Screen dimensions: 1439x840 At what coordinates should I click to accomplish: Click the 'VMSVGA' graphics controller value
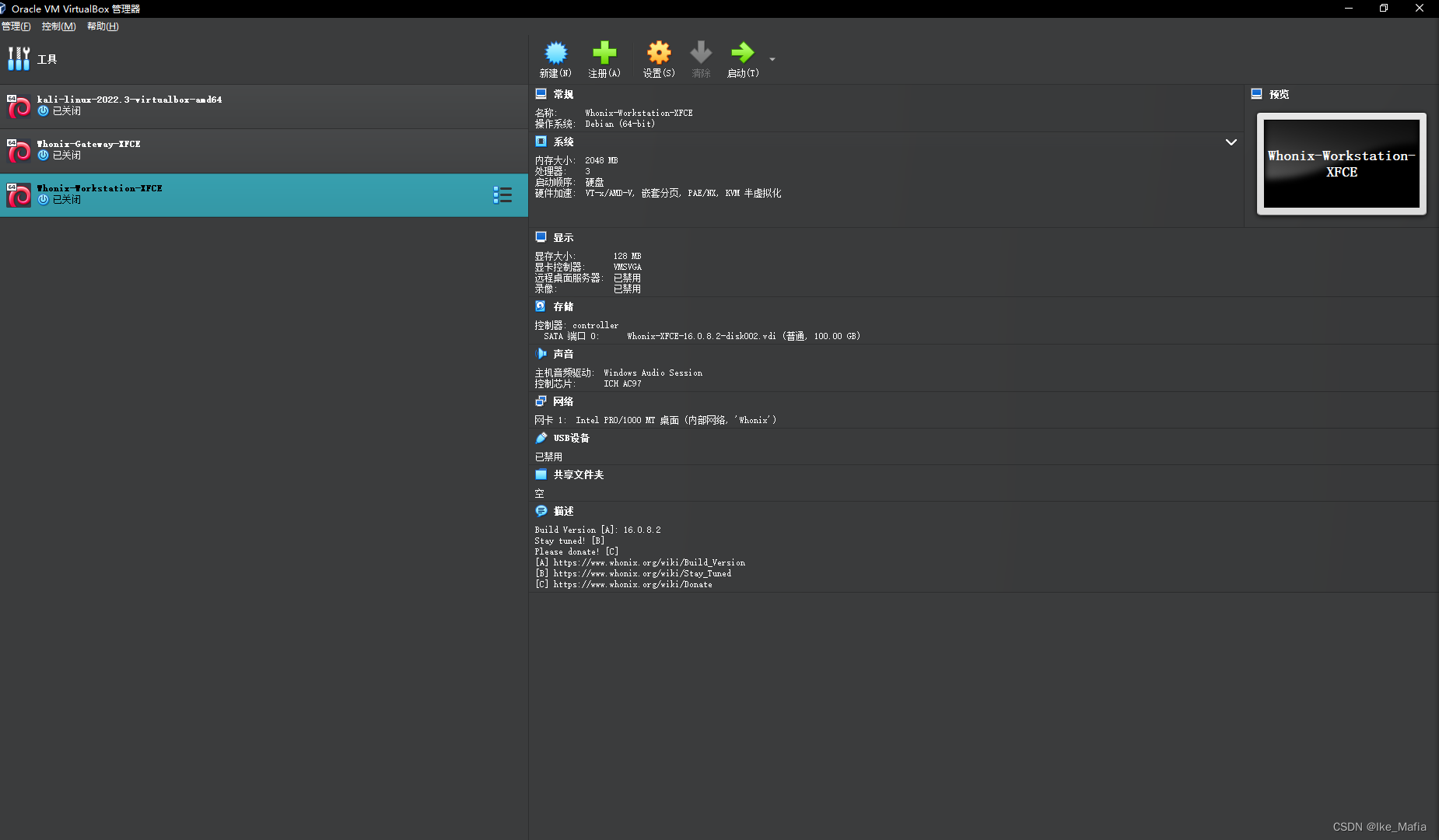click(x=627, y=267)
